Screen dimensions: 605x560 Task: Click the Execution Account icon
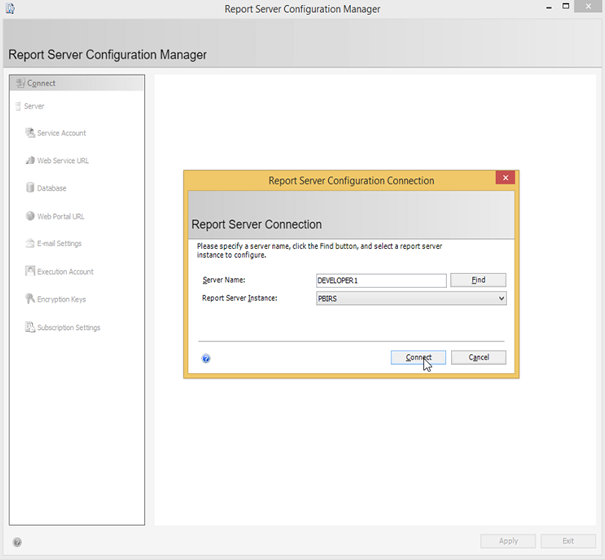(x=30, y=271)
